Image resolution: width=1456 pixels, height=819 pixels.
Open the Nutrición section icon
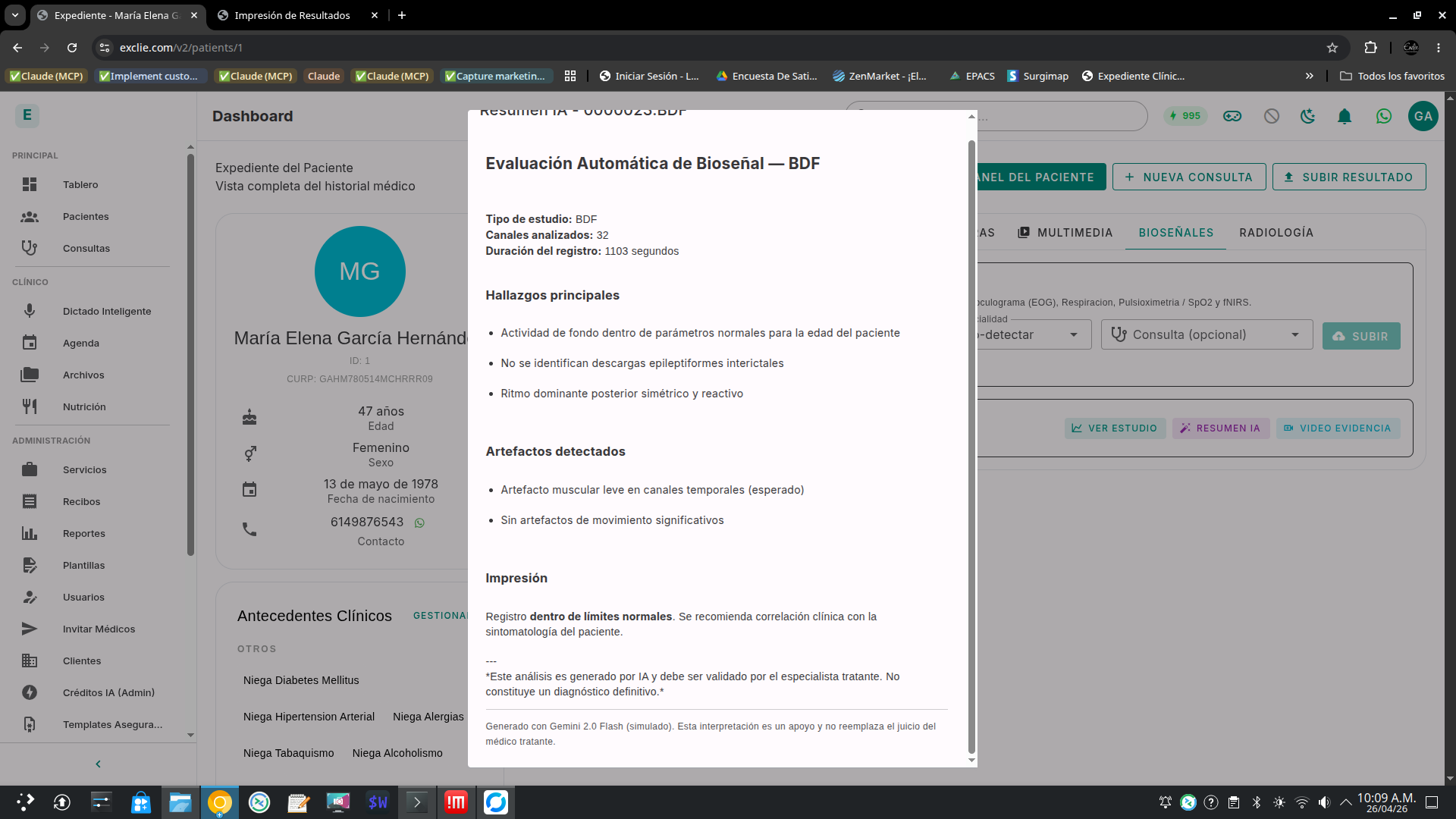[x=30, y=406]
